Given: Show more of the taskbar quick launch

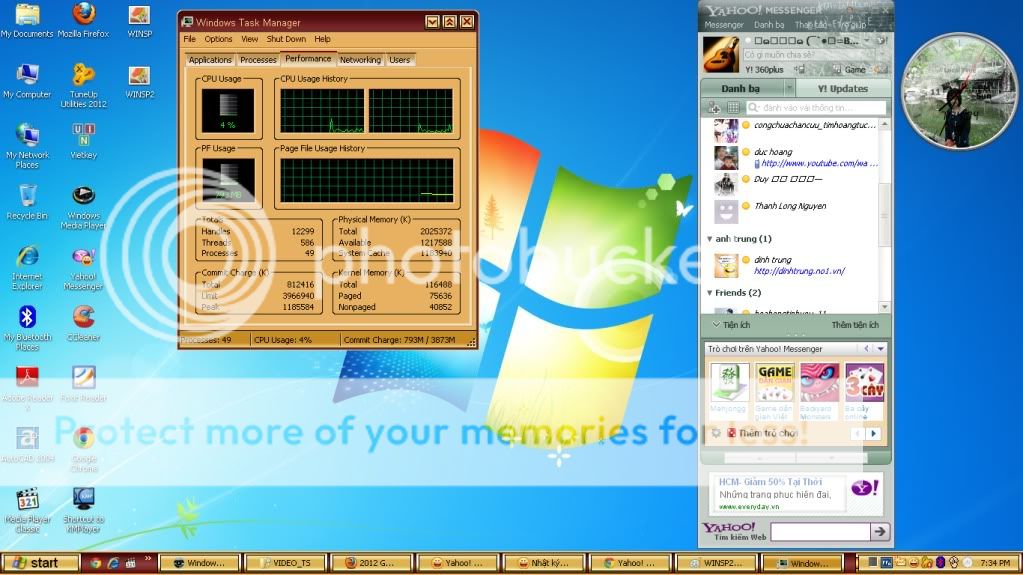Looking at the screenshot, I should point(147,559).
